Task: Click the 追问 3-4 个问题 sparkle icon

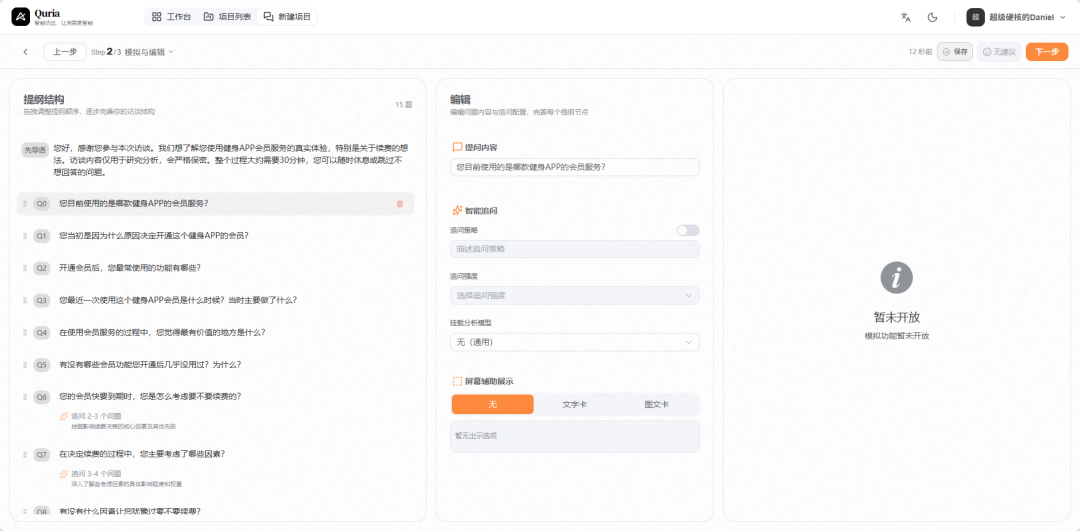Action: tap(64, 474)
